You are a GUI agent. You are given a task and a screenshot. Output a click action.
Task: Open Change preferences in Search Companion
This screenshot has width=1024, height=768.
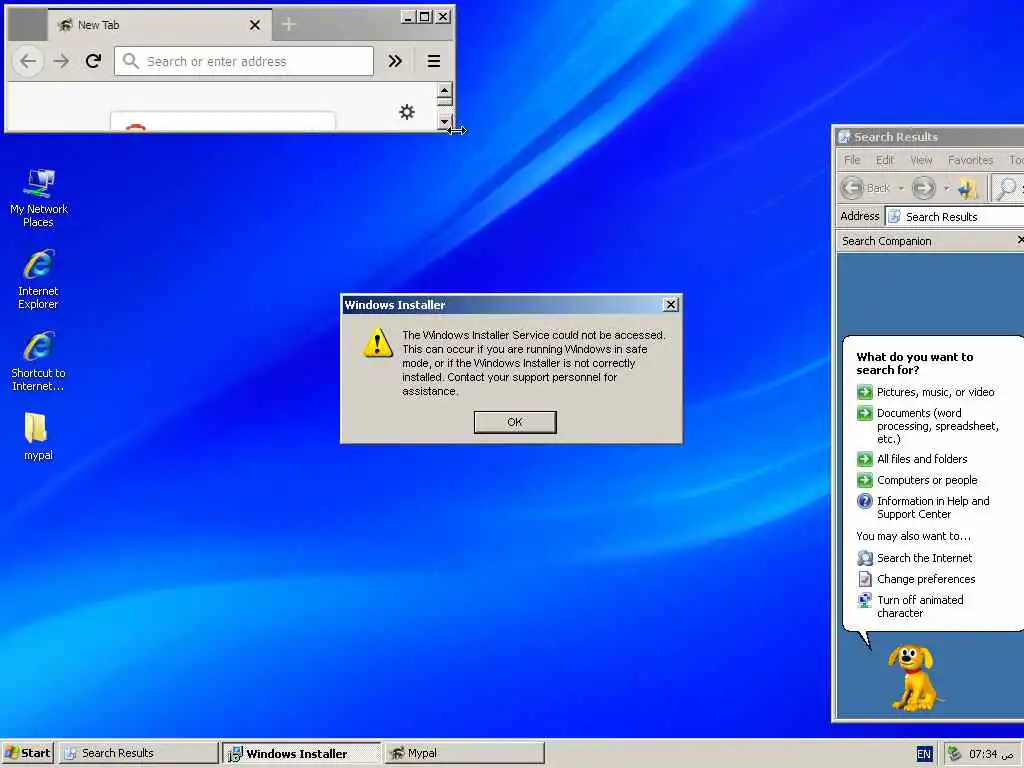pos(916,579)
